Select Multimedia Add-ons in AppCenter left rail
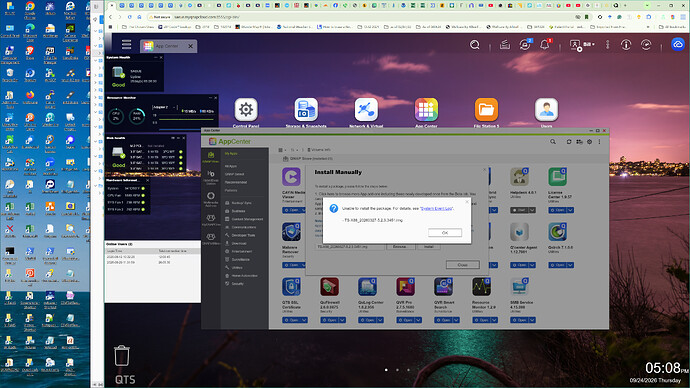 (211, 199)
